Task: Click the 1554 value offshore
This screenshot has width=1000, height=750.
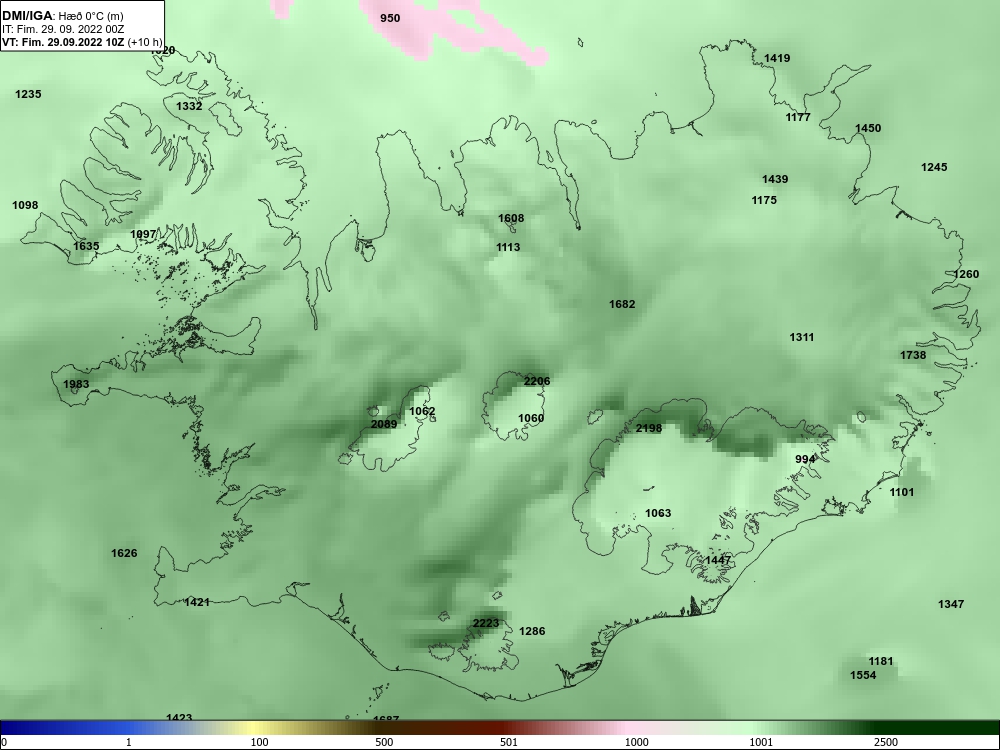Action: pyautogui.click(x=863, y=675)
